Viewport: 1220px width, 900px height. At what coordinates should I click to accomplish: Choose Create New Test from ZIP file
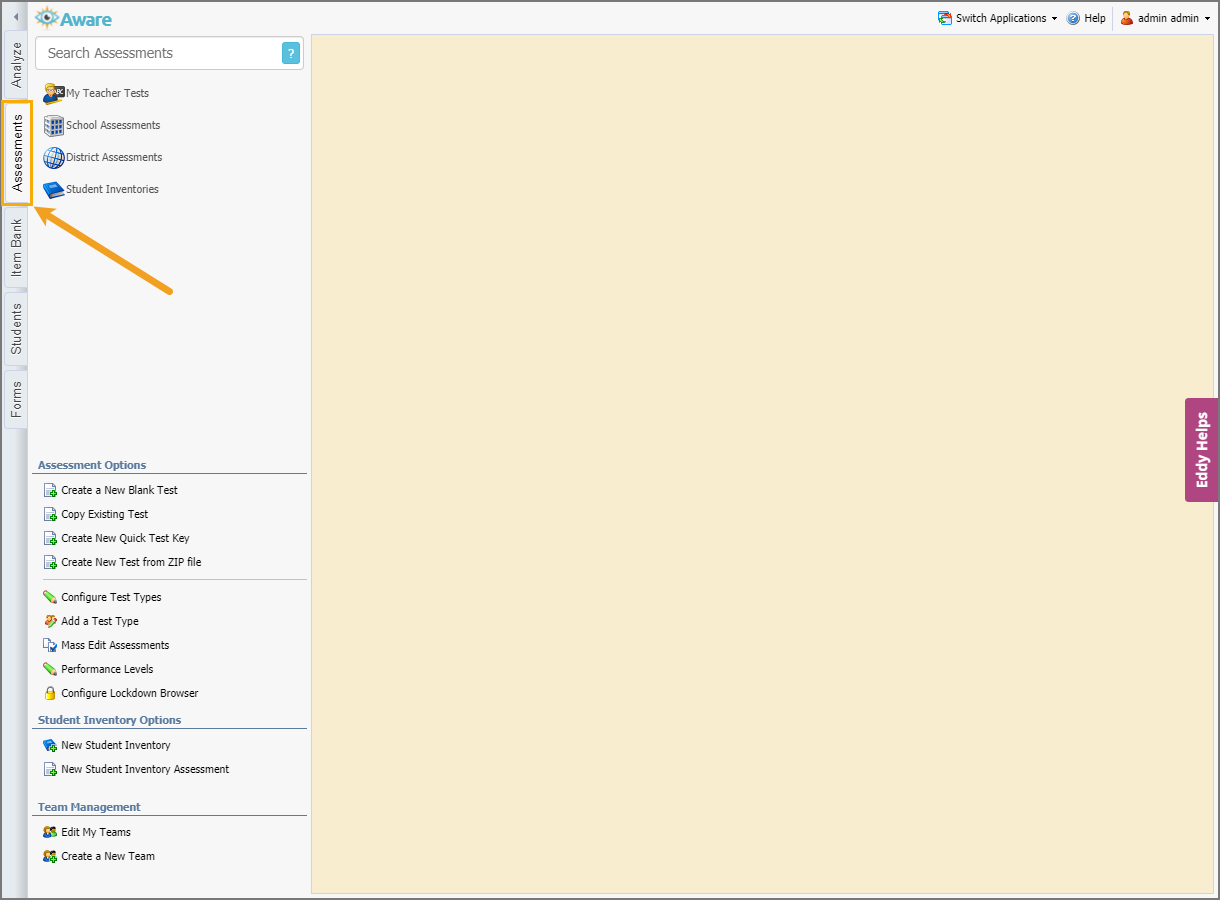[x=131, y=562]
